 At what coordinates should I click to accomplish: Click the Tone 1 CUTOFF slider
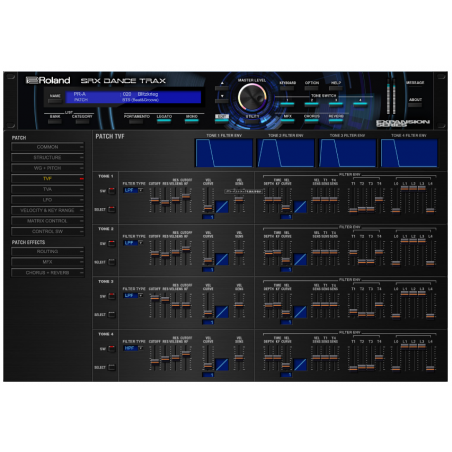pyautogui.click(x=154, y=200)
